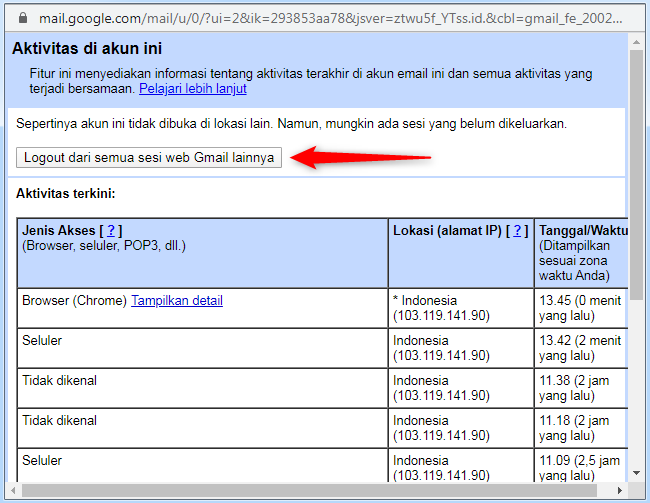Click the 13.42 (2 menit yang lalu) cell
This screenshot has width=650, height=503.
[x=582, y=348]
